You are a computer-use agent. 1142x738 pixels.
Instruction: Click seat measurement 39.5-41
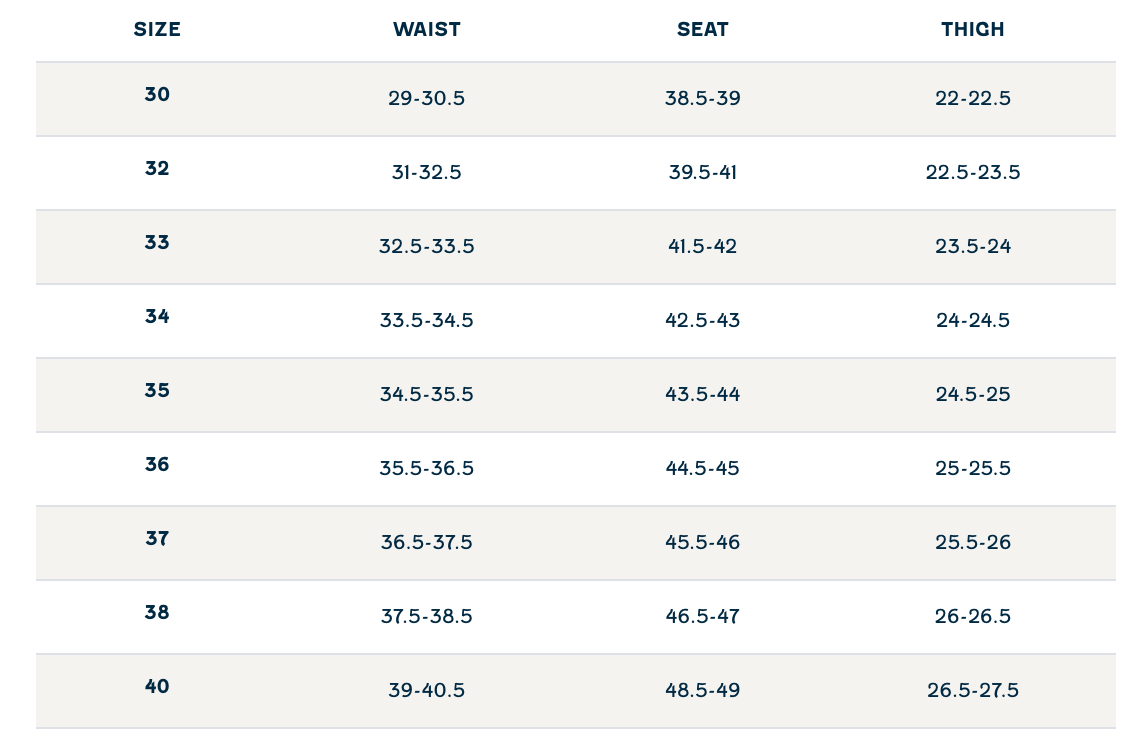click(702, 173)
